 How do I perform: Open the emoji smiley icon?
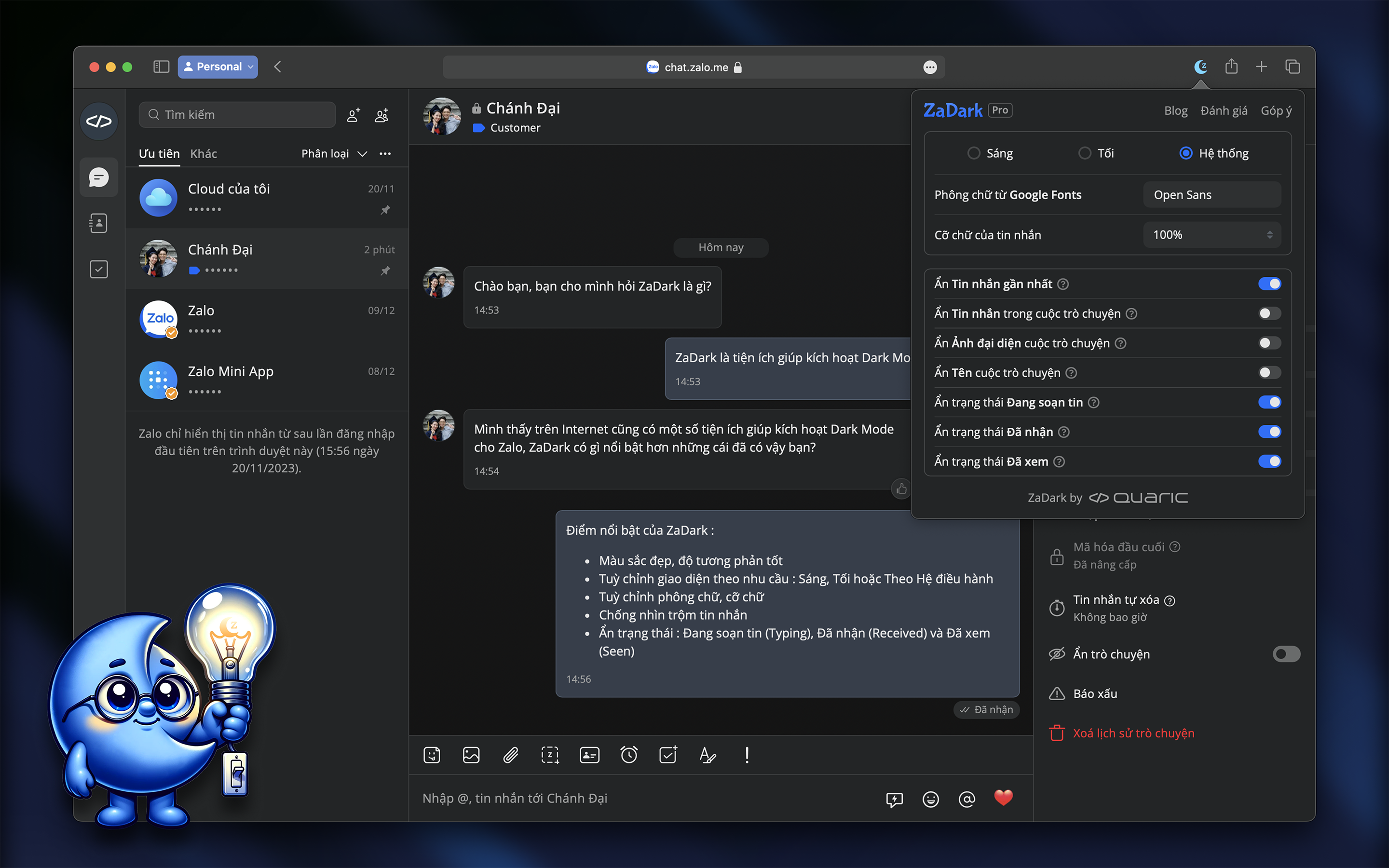coord(930,799)
